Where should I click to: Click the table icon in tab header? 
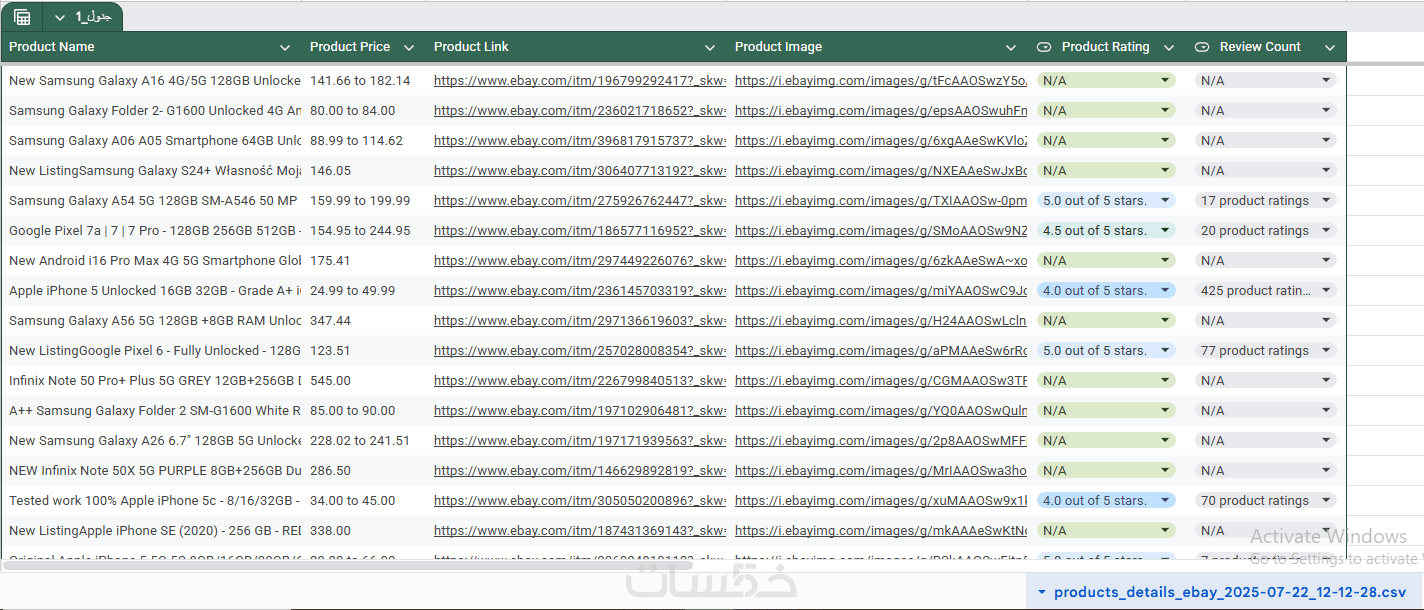[x=22, y=17]
